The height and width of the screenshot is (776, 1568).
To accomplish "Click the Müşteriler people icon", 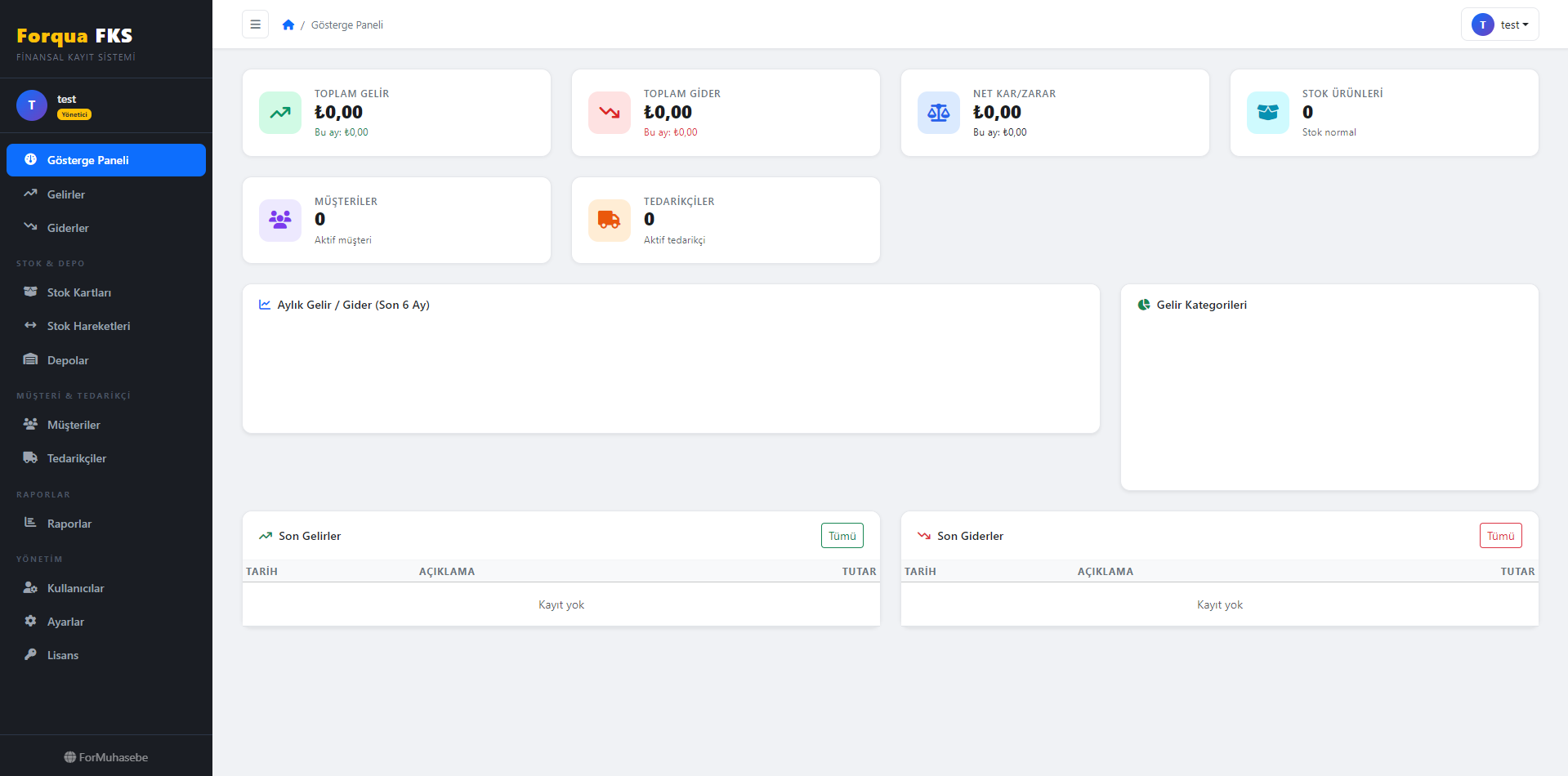I will click(280, 220).
